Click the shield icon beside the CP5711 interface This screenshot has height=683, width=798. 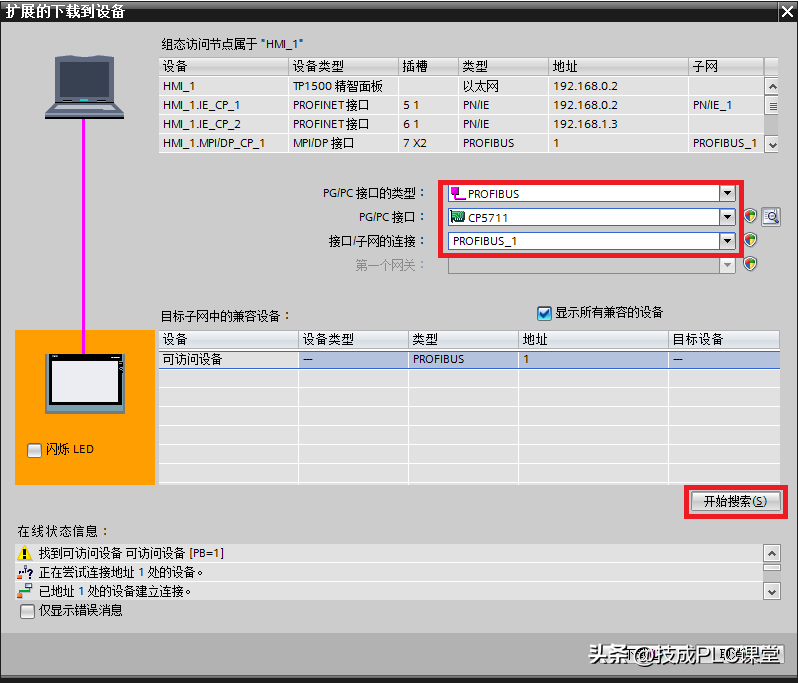pyautogui.click(x=750, y=217)
